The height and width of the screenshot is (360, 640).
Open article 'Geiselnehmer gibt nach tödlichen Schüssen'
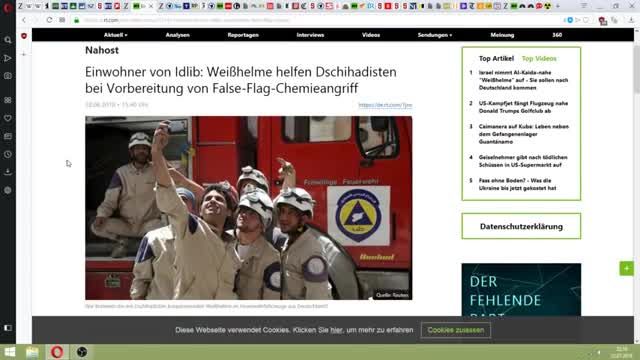(523, 161)
